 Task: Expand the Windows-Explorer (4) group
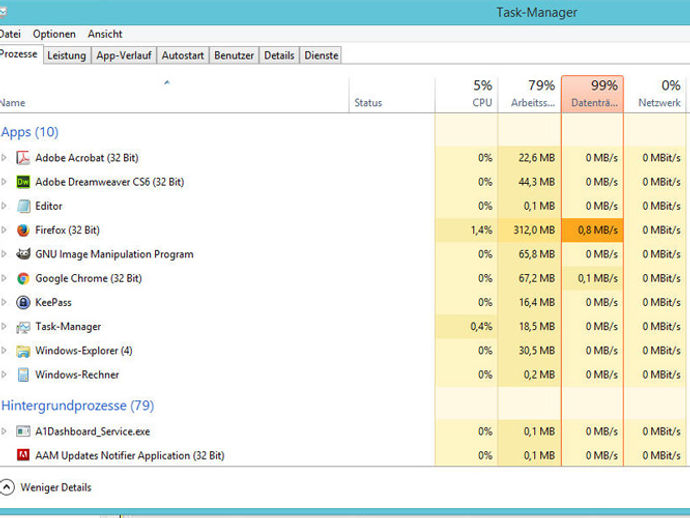(x=4, y=351)
